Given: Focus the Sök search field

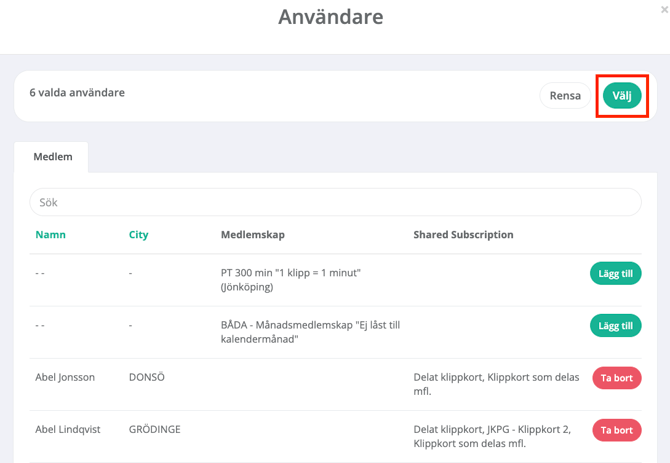Looking at the screenshot, I should 335,202.
